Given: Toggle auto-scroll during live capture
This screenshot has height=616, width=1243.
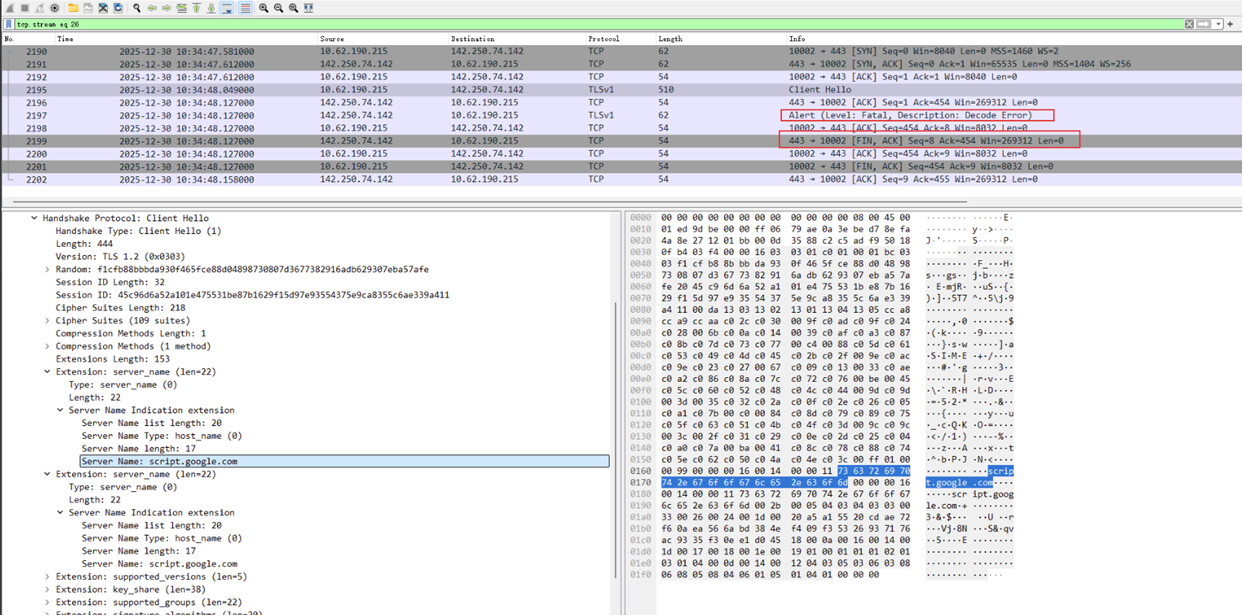Looking at the screenshot, I should tap(228, 8).
